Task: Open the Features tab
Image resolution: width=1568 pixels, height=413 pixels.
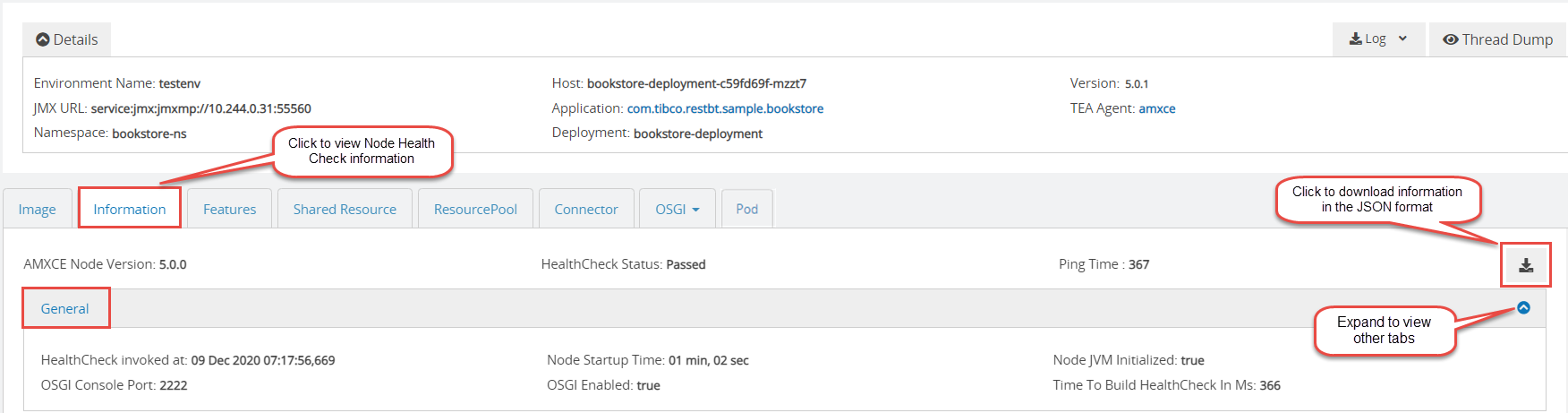Action: tap(229, 209)
